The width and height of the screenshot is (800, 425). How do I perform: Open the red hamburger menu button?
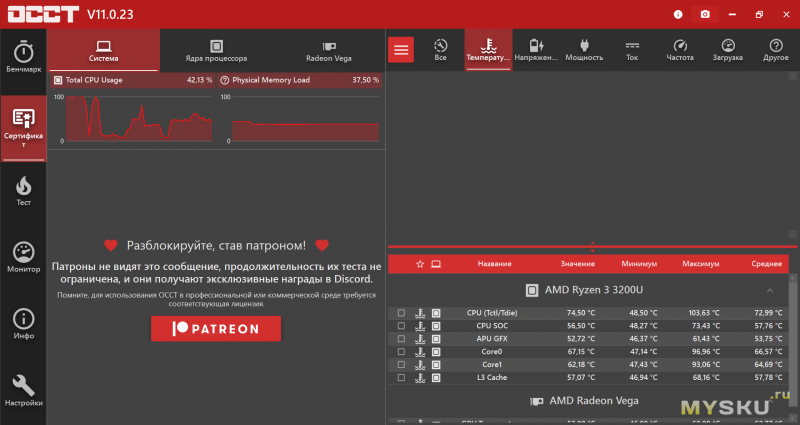401,50
